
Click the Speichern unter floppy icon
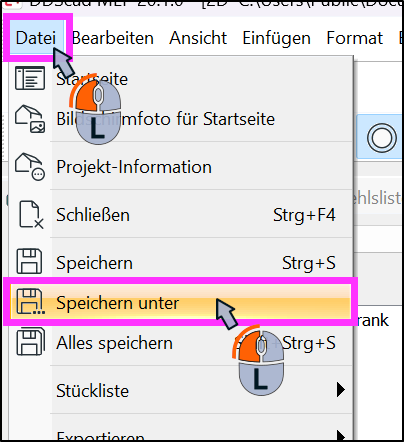(x=30, y=302)
